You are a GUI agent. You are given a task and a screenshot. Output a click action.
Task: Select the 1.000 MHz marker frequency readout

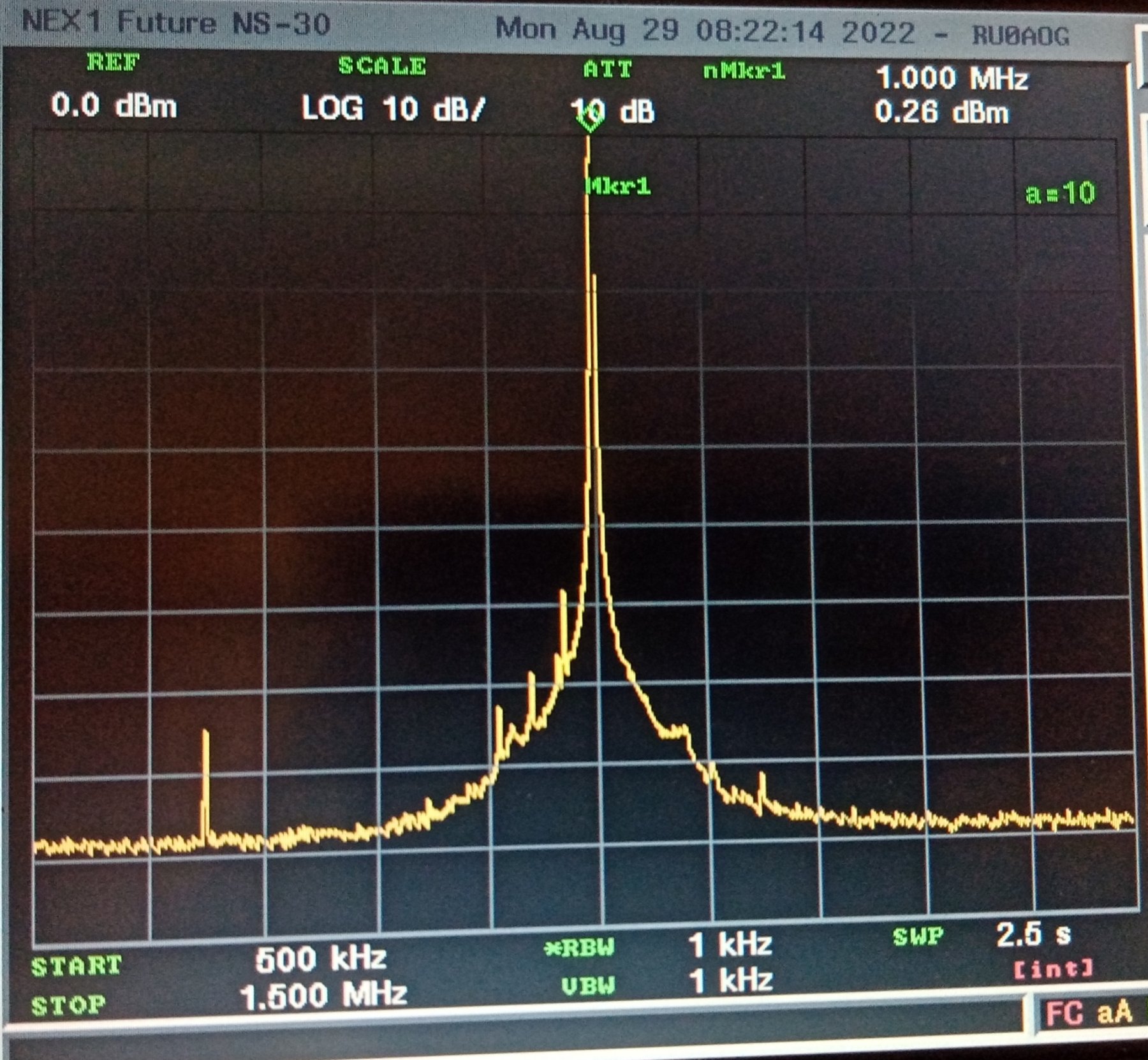click(952, 78)
